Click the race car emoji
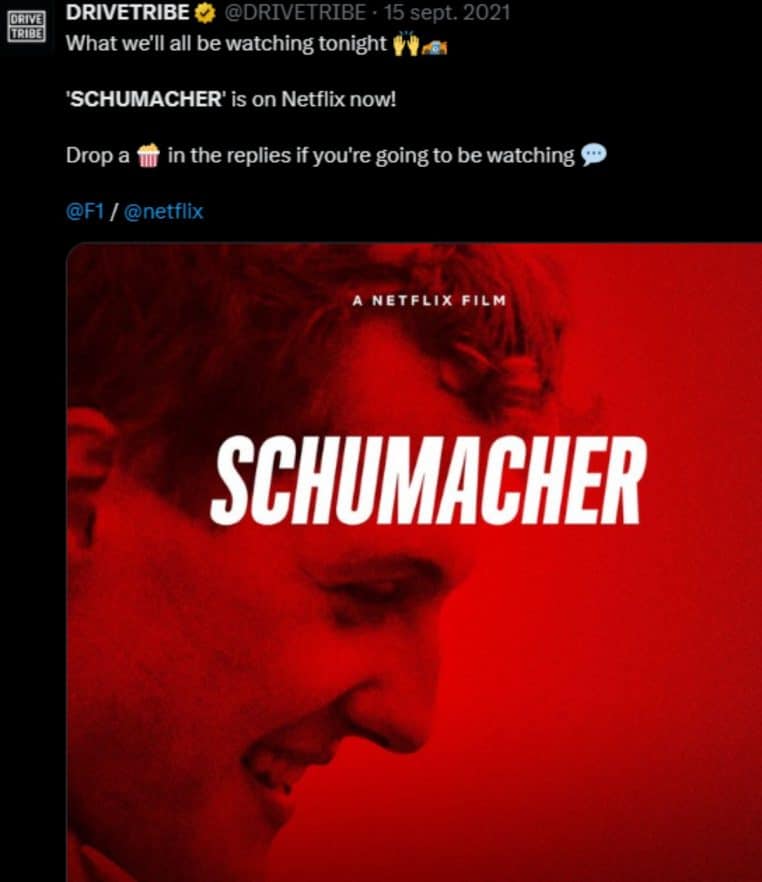The height and width of the screenshot is (882, 762). pos(434,48)
